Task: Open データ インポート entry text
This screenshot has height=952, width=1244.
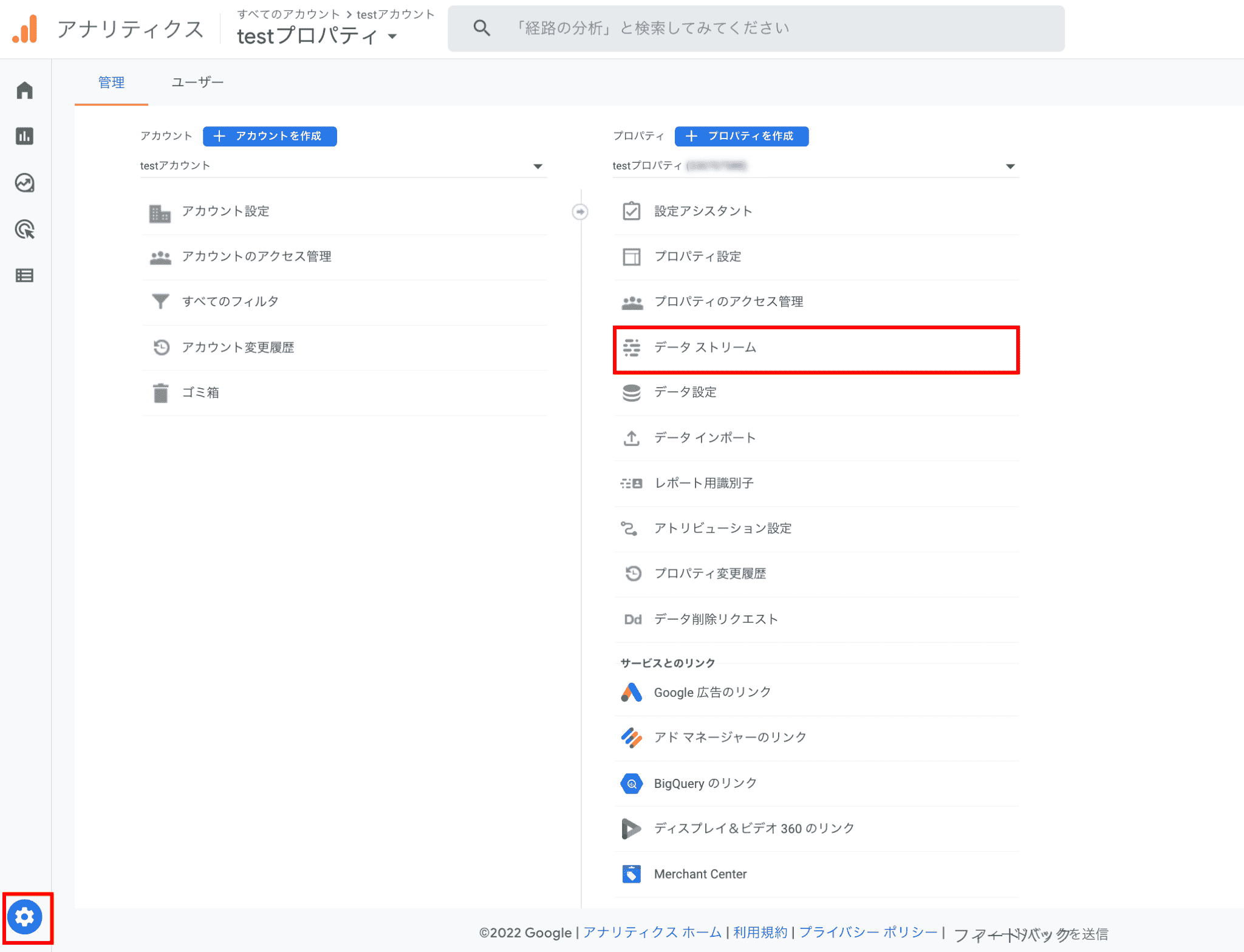Action: click(x=705, y=438)
